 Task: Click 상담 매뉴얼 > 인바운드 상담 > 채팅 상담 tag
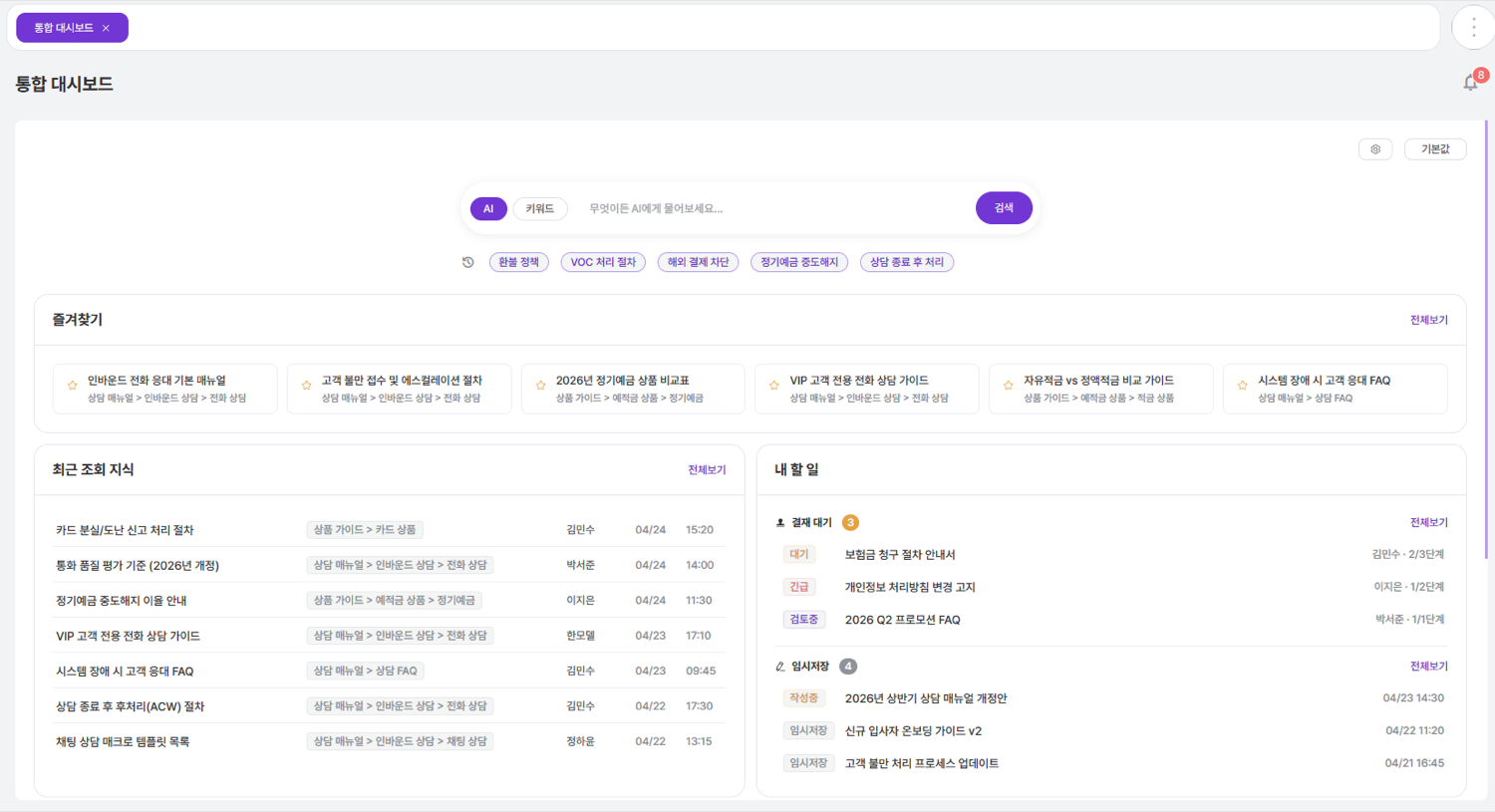point(401,741)
